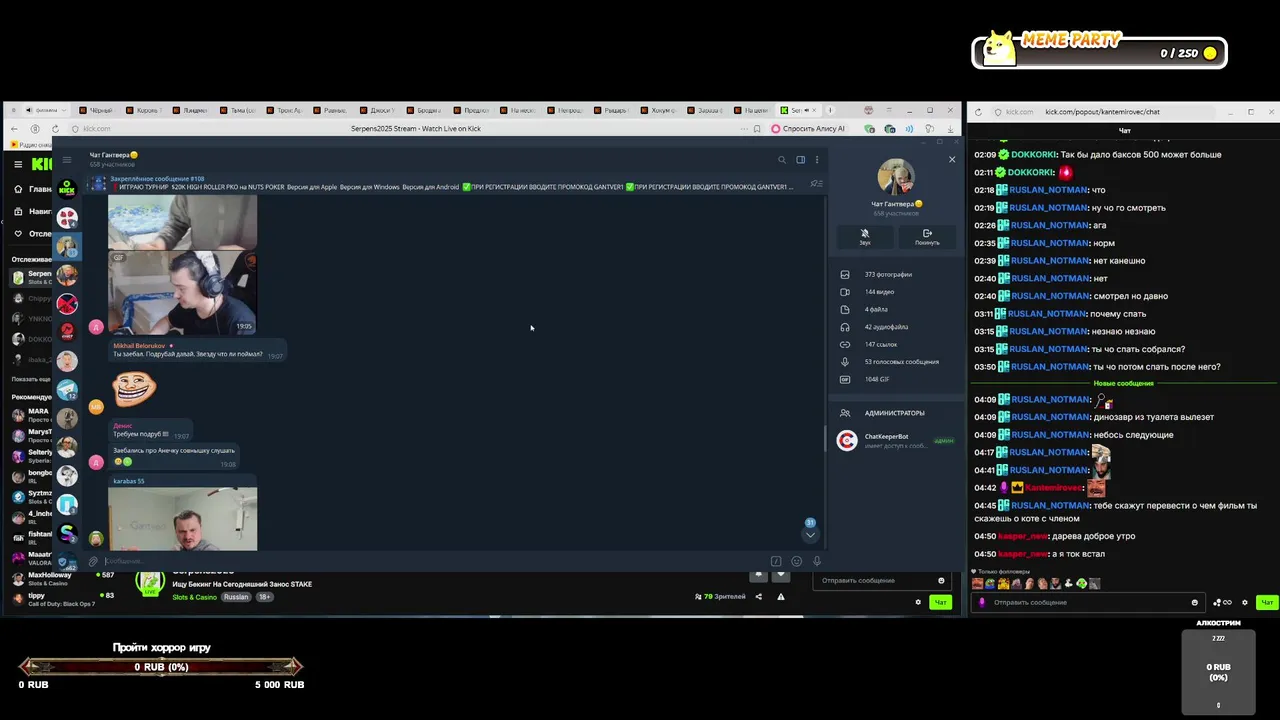Screen dimensions: 1280x720
Task: Go to Главная in the Kick sidebar
Action: pos(33,189)
